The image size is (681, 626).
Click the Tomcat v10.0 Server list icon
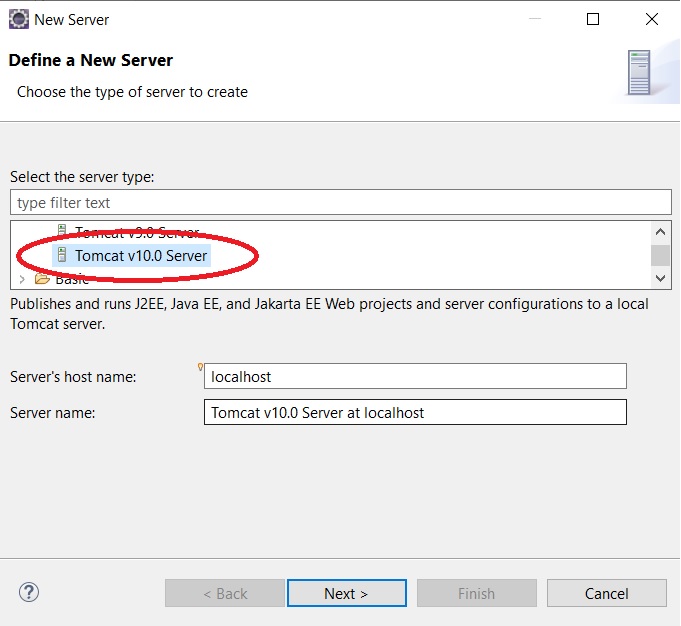tap(62, 255)
